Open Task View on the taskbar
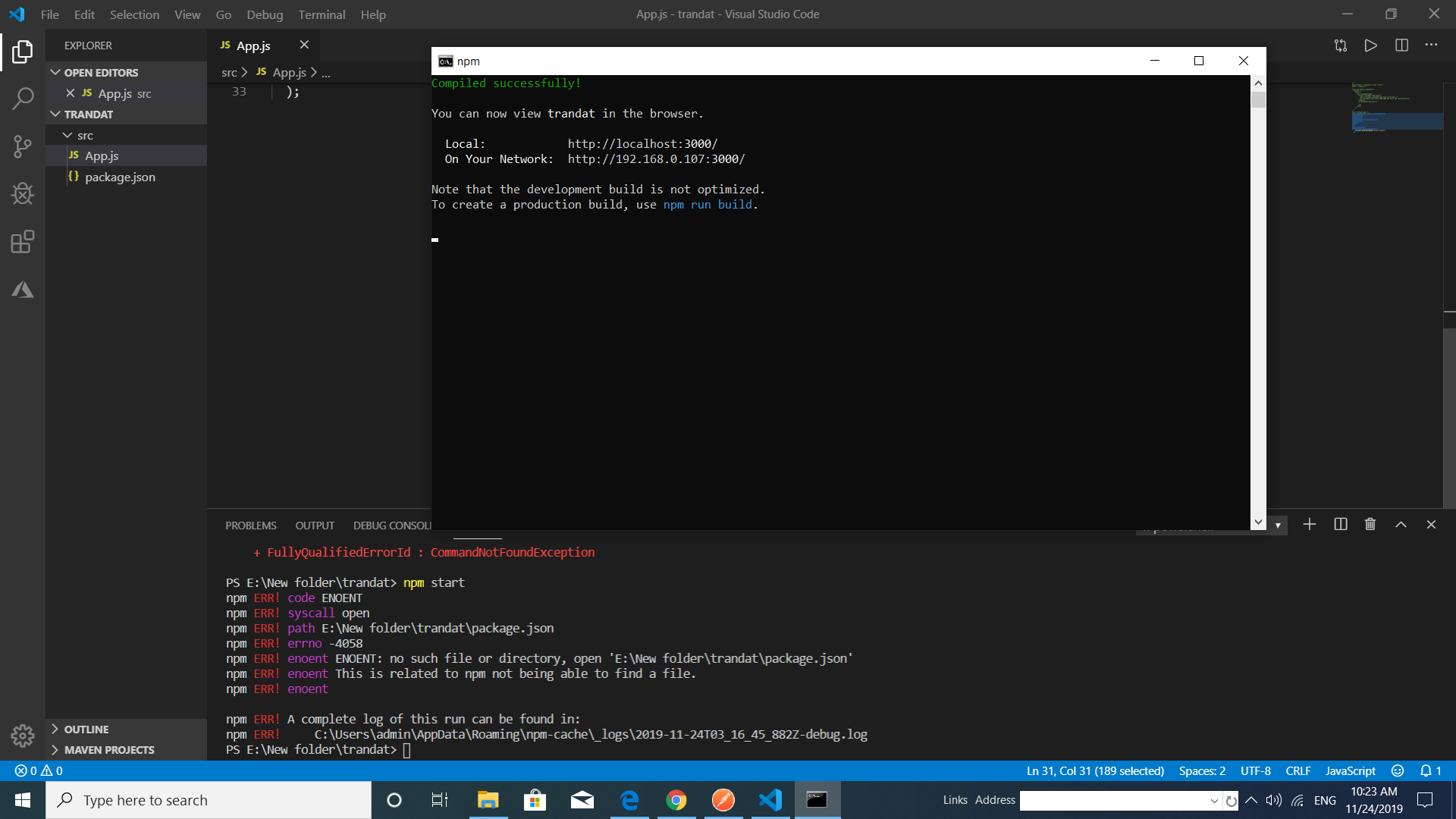 (440, 800)
